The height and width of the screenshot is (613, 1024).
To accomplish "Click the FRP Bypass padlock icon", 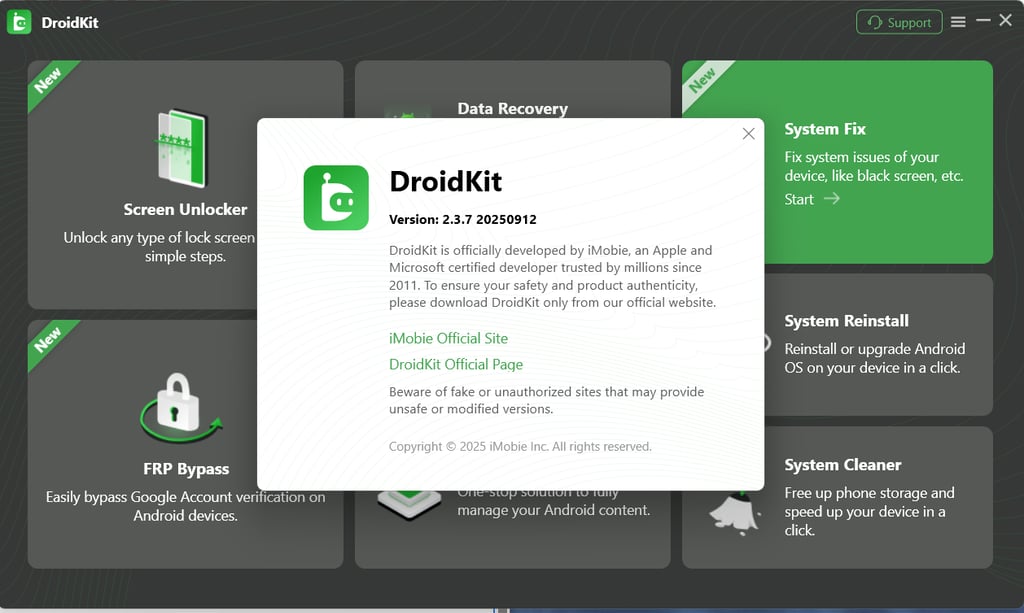I will (180, 408).
